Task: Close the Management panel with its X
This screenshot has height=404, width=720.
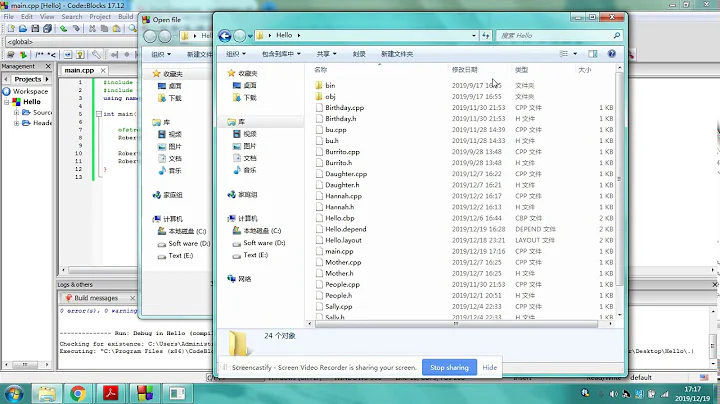Action: pyautogui.click(x=48, y=66)
